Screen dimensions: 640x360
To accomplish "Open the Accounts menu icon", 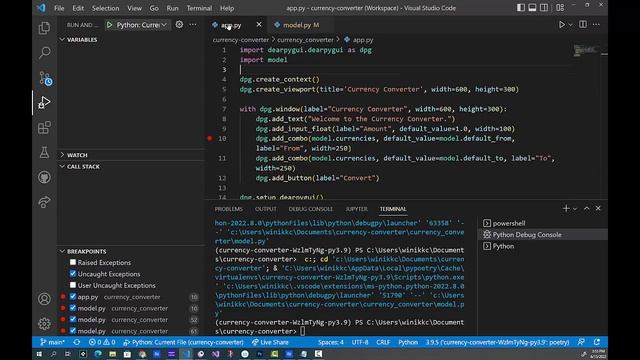I will pos(44,299).
